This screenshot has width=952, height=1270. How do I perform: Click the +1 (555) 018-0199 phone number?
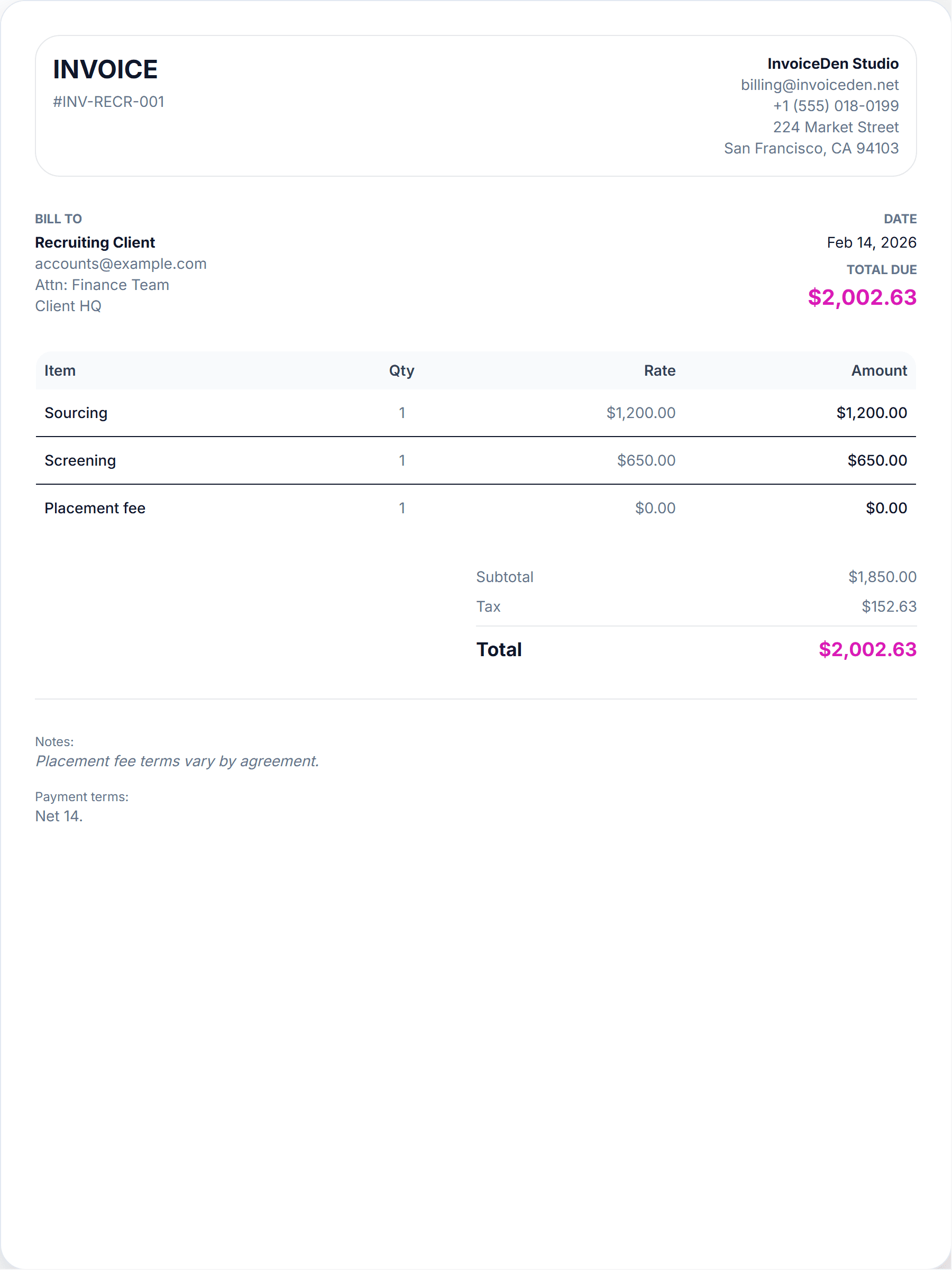pyautogui.click(x=835, y=106)
